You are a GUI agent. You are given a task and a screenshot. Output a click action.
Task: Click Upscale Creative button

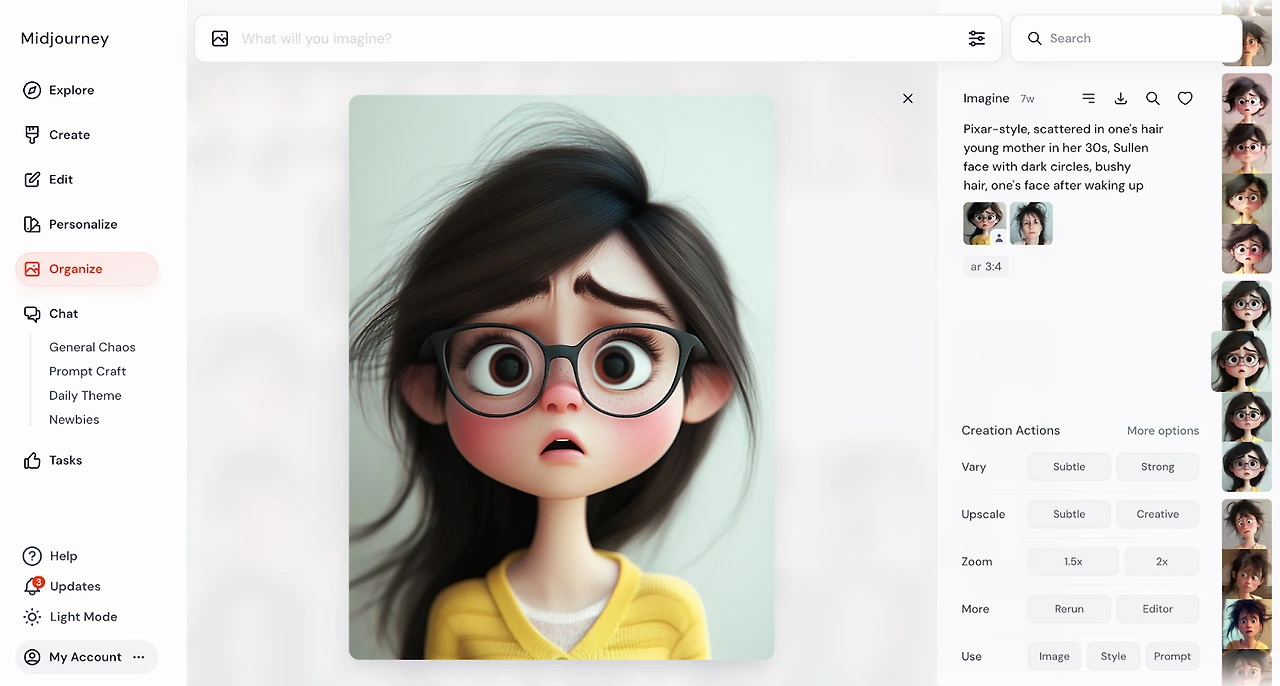pyautogui.click(x=1158, y=514)
